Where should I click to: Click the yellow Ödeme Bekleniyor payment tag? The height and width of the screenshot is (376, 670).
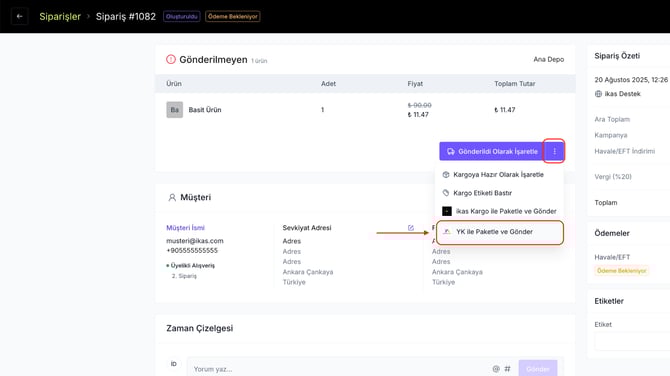click(621, 270)
